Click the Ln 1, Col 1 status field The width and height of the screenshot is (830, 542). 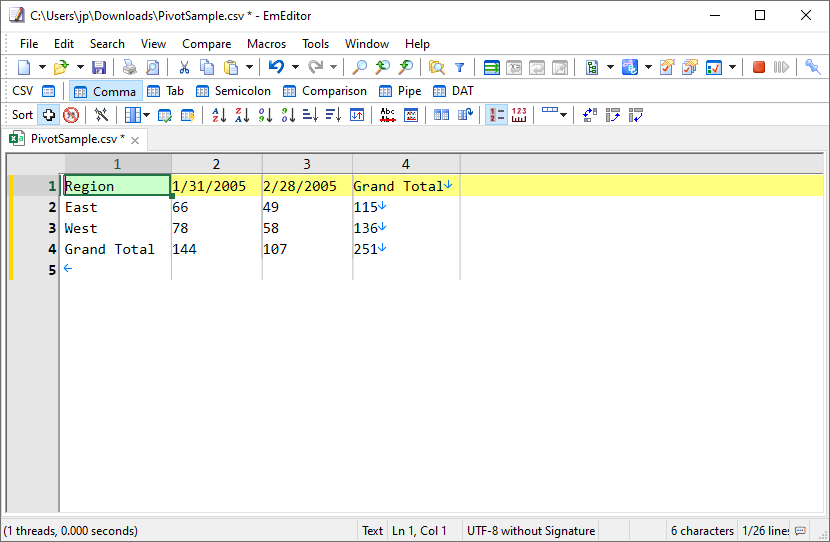419,531
